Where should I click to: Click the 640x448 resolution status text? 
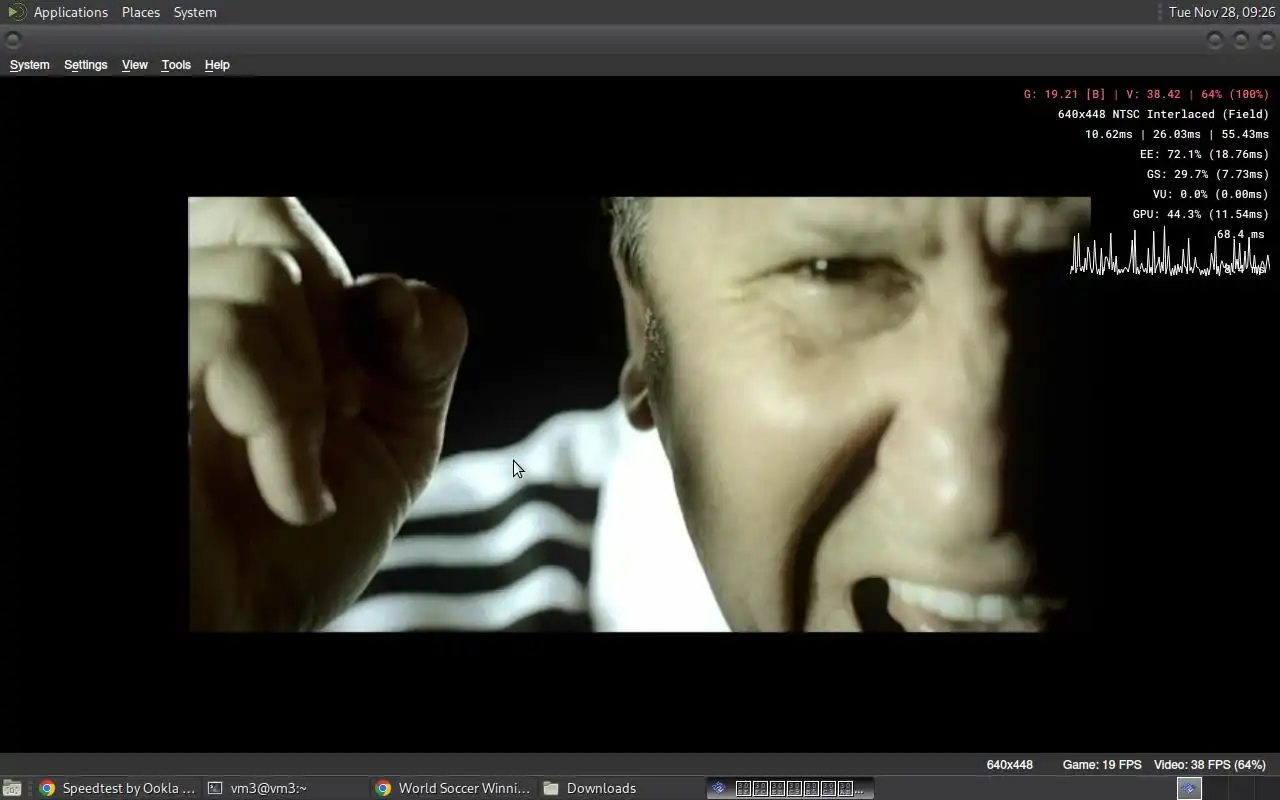[1010, 765]
